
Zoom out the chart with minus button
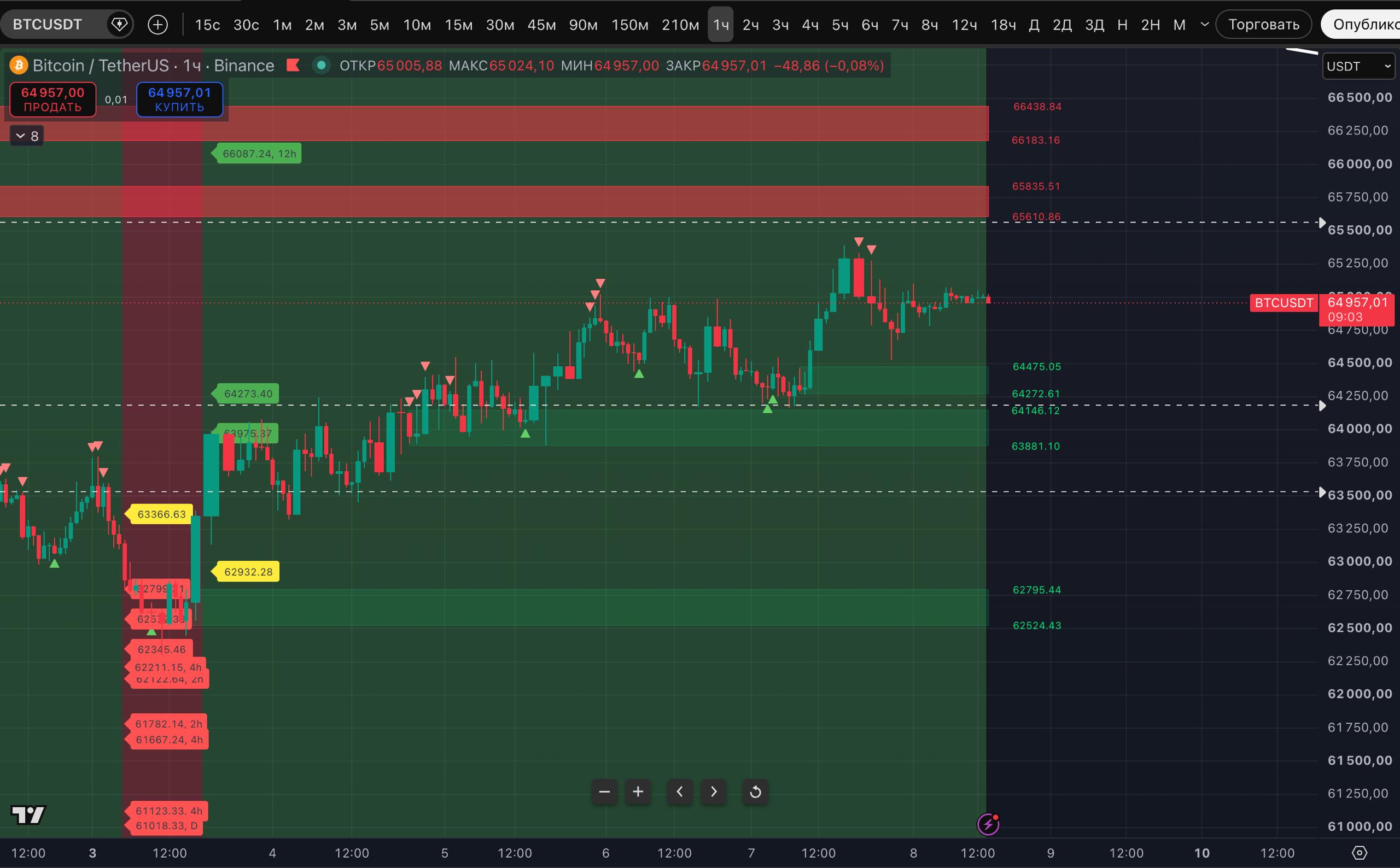pyautogui.click(x=604, y=791)
